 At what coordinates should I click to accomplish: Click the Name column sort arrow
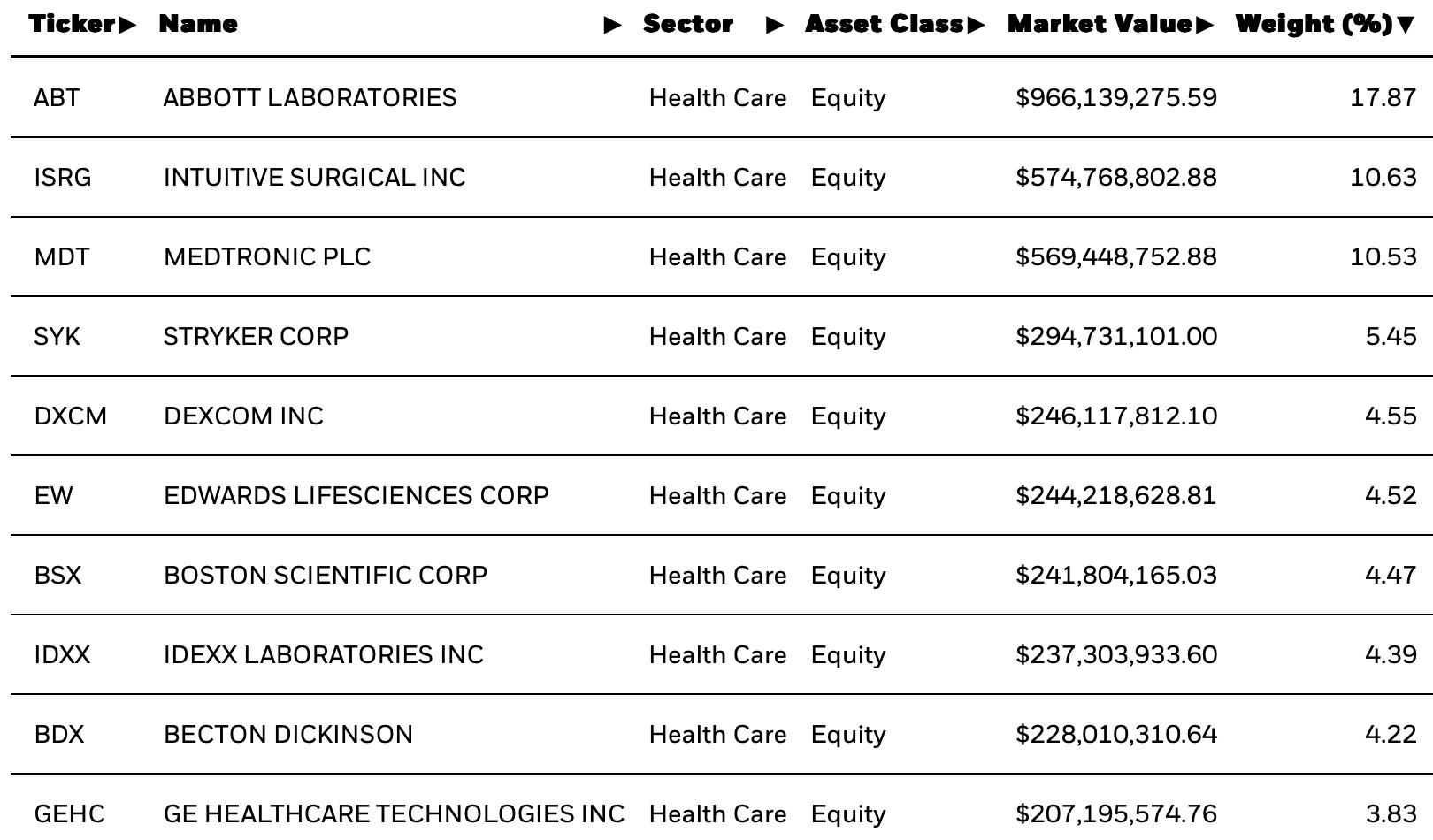[x=612, y=26]
